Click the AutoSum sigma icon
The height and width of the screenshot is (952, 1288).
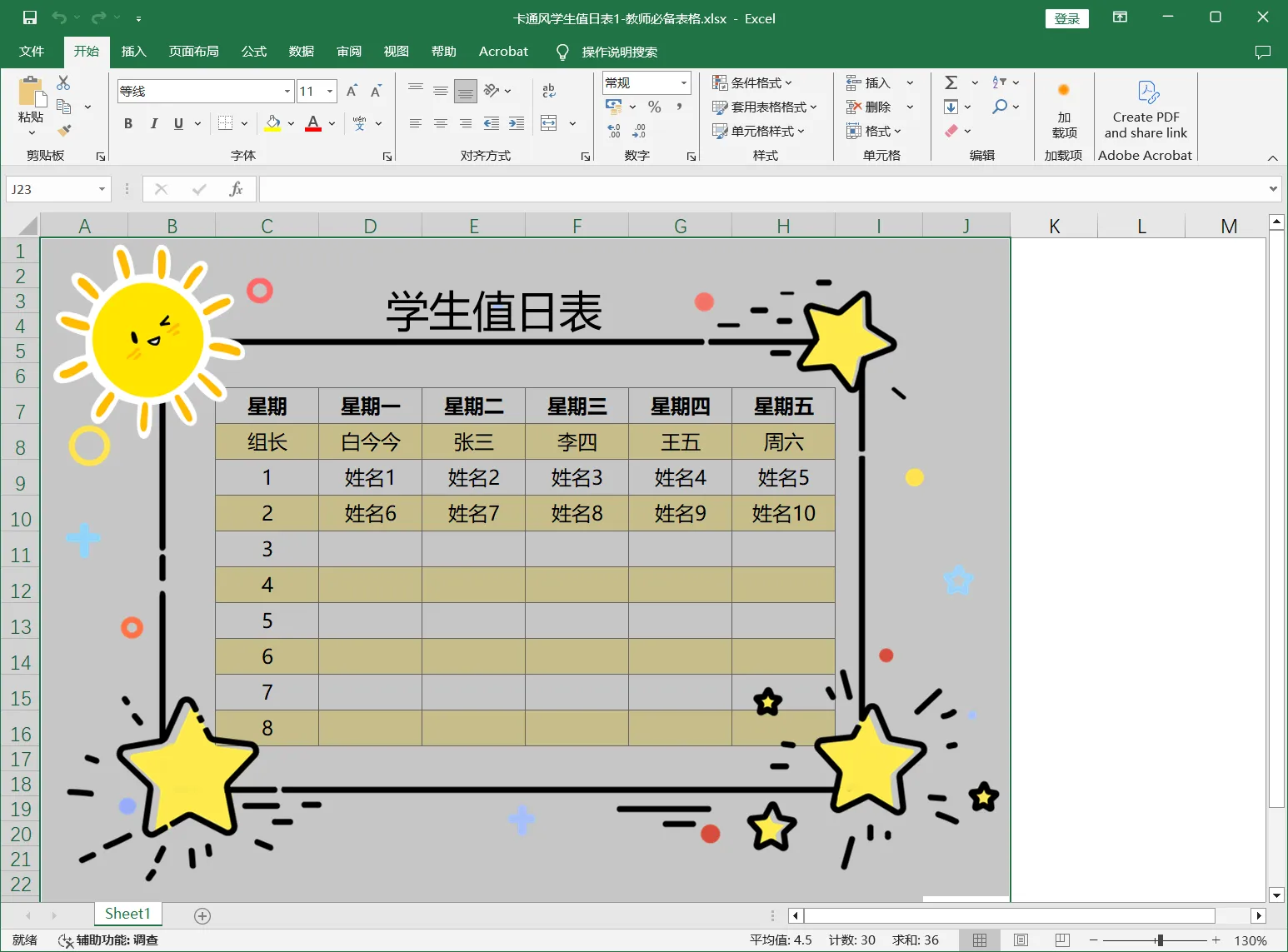pyautogui.click(x=951, y=82)
